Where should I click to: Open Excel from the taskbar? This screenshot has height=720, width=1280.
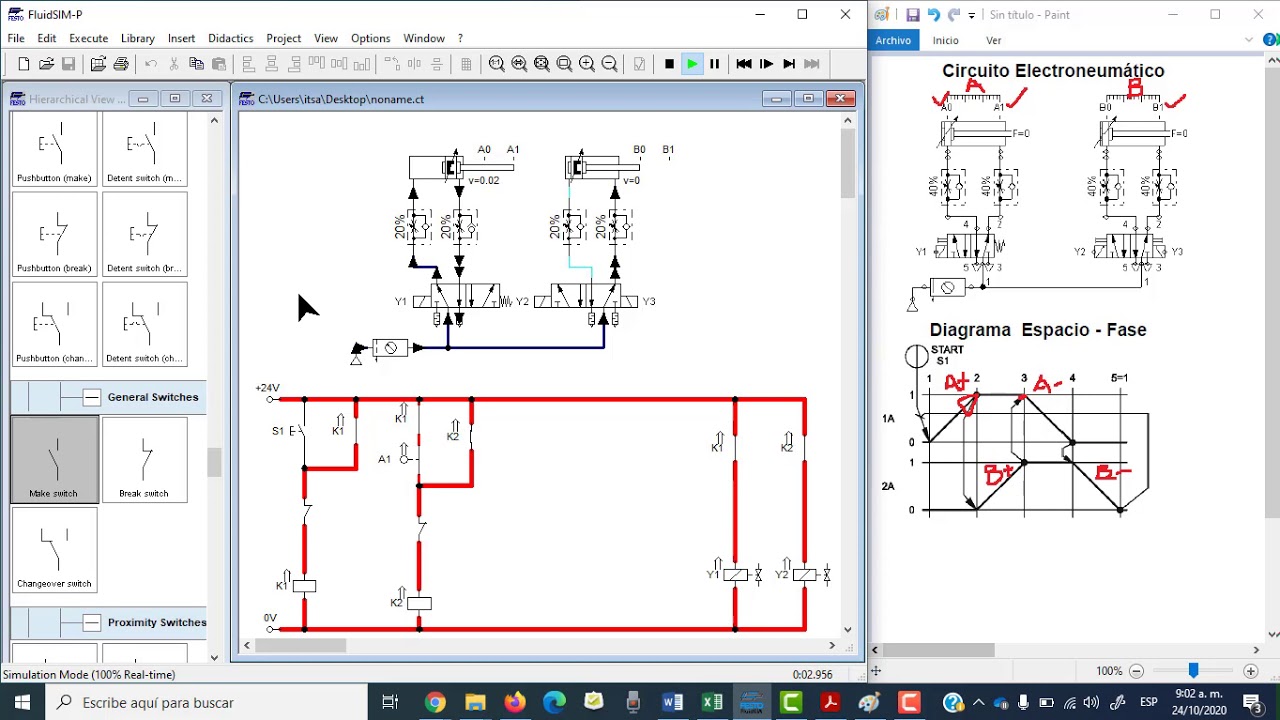712,703
